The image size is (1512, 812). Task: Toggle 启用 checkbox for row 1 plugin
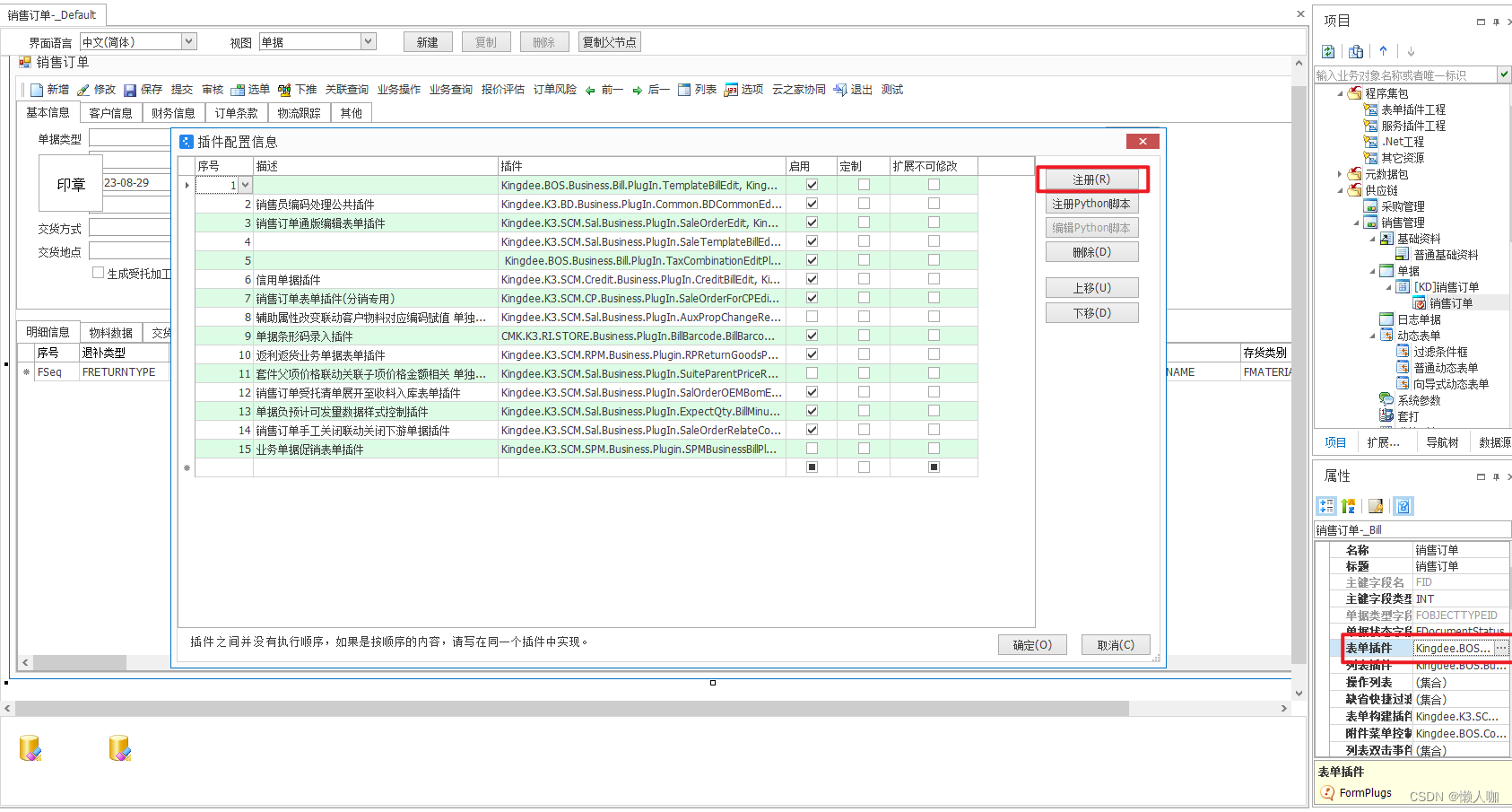coord(812,185)
